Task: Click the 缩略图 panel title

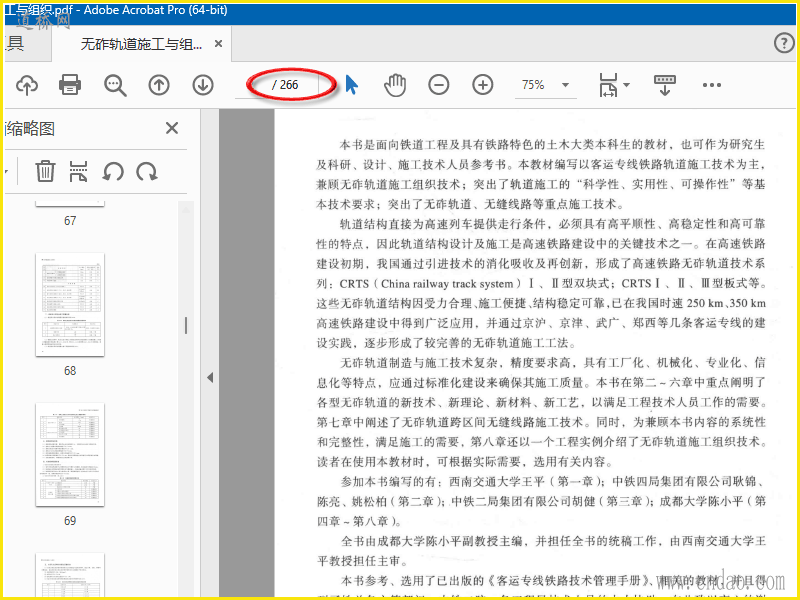Action: point(31,129)
